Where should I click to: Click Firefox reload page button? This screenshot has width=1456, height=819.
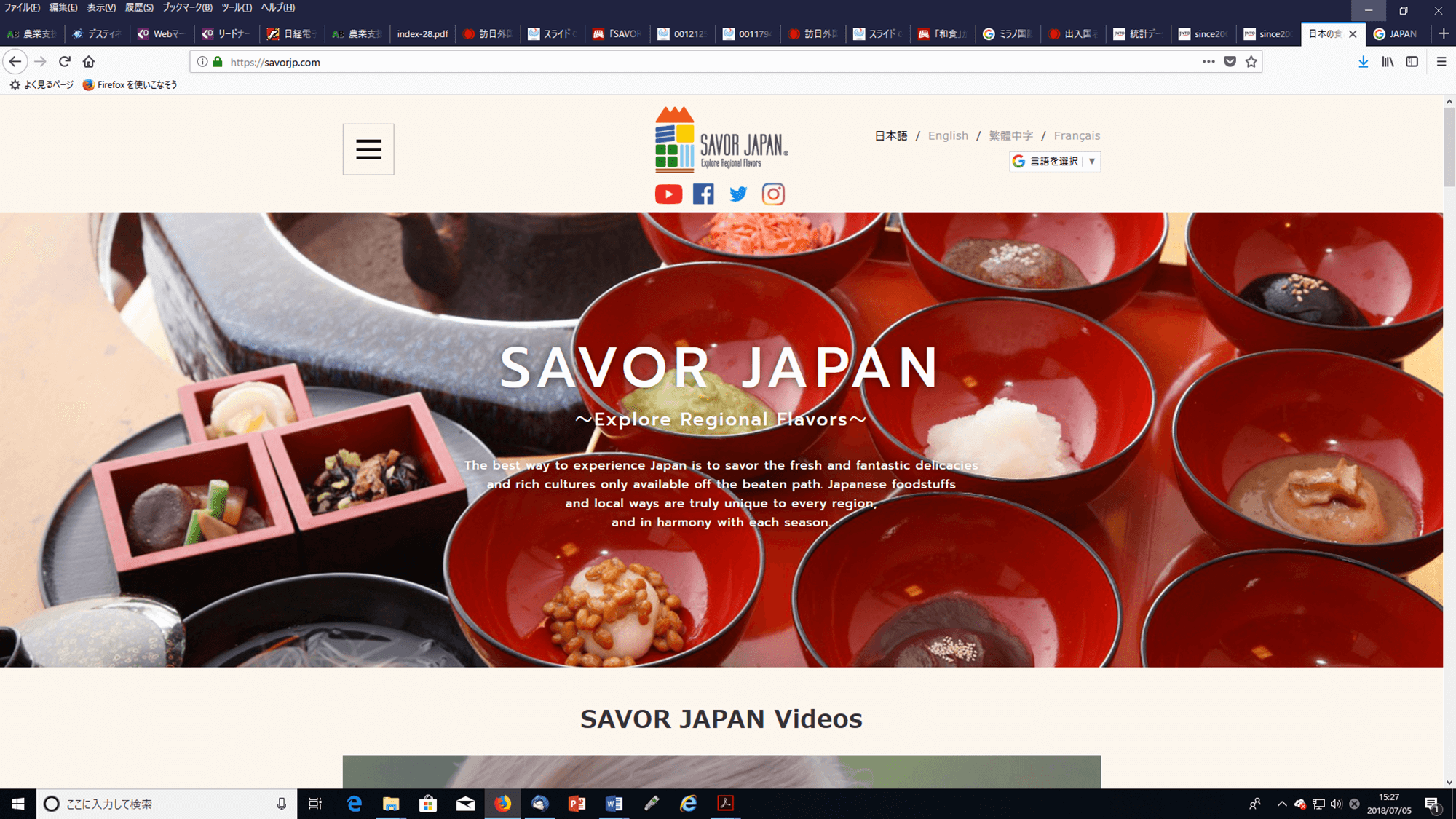tap(65, 62)
